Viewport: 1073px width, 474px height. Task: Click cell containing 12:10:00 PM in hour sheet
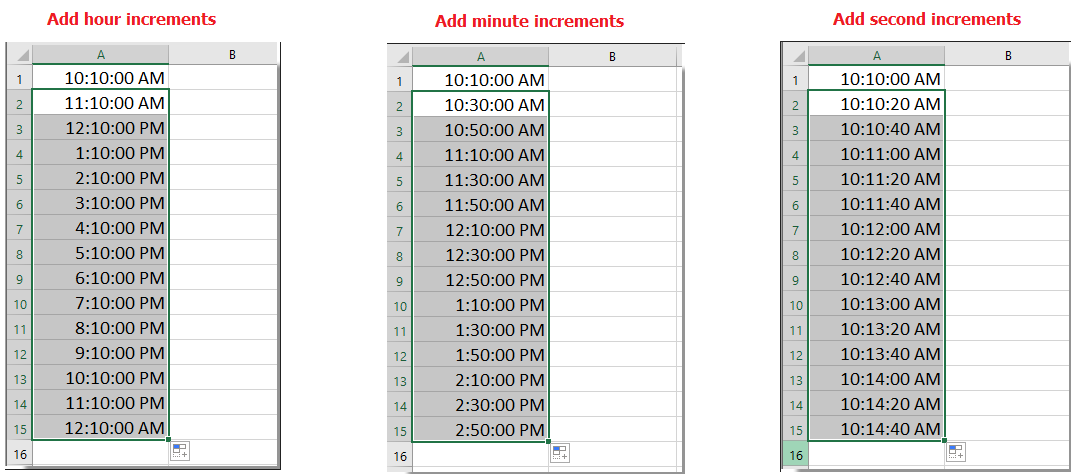coord(101,128)
